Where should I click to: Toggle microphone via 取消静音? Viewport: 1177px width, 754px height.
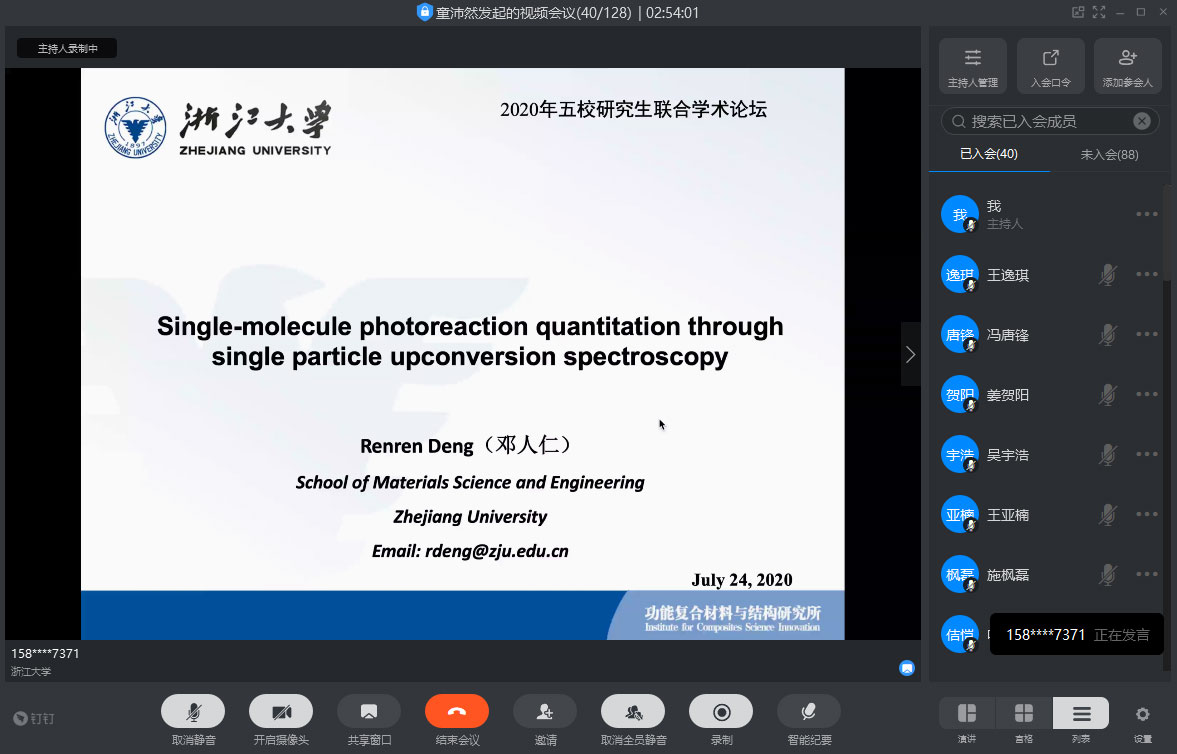tap(193, 711)
